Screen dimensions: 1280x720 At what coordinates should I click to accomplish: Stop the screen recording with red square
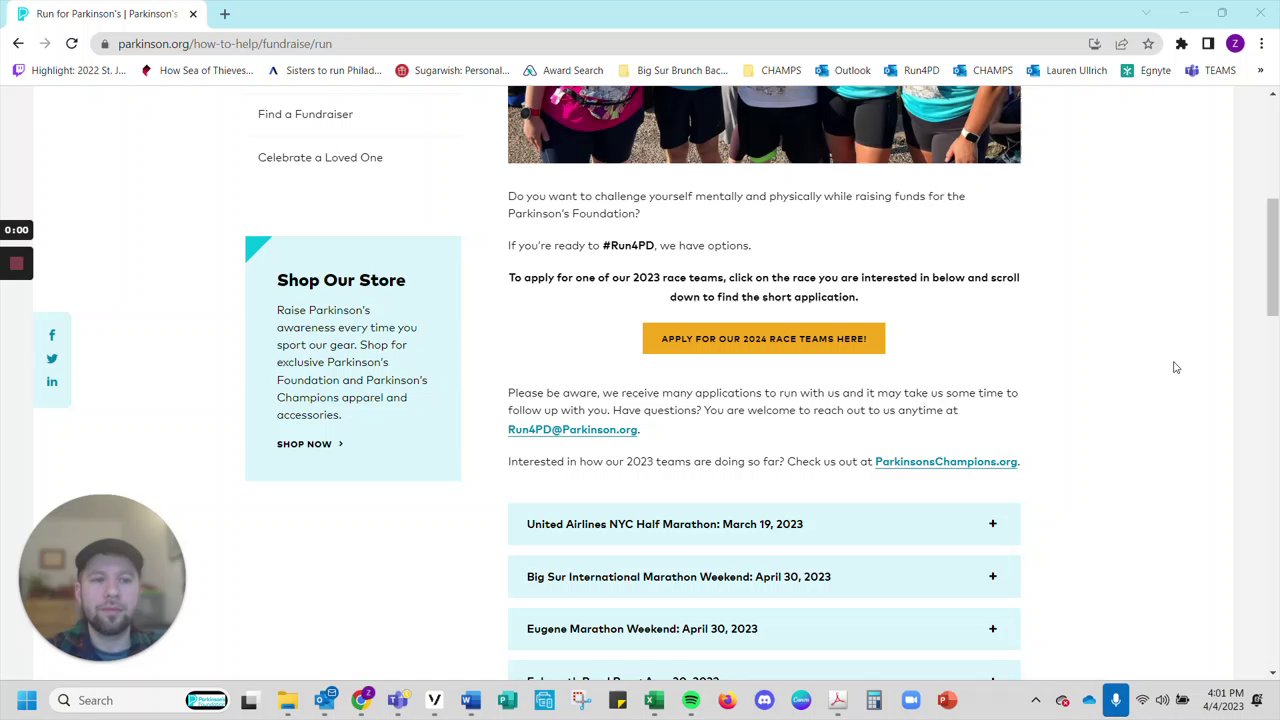[x=16, y=264]
